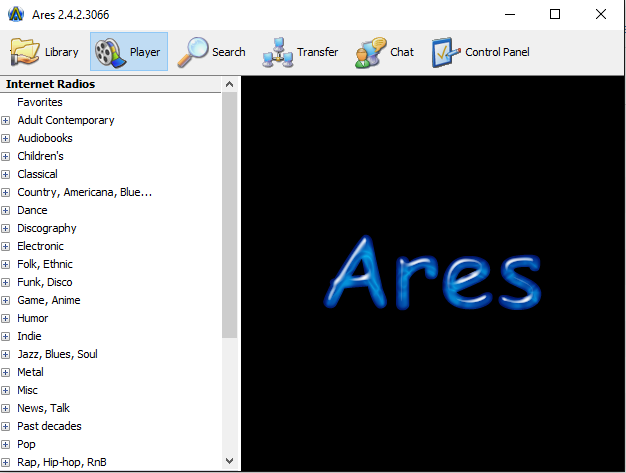Expand the News, Talk node
This screenshot has width=626, height=473.
coord(6,408)
